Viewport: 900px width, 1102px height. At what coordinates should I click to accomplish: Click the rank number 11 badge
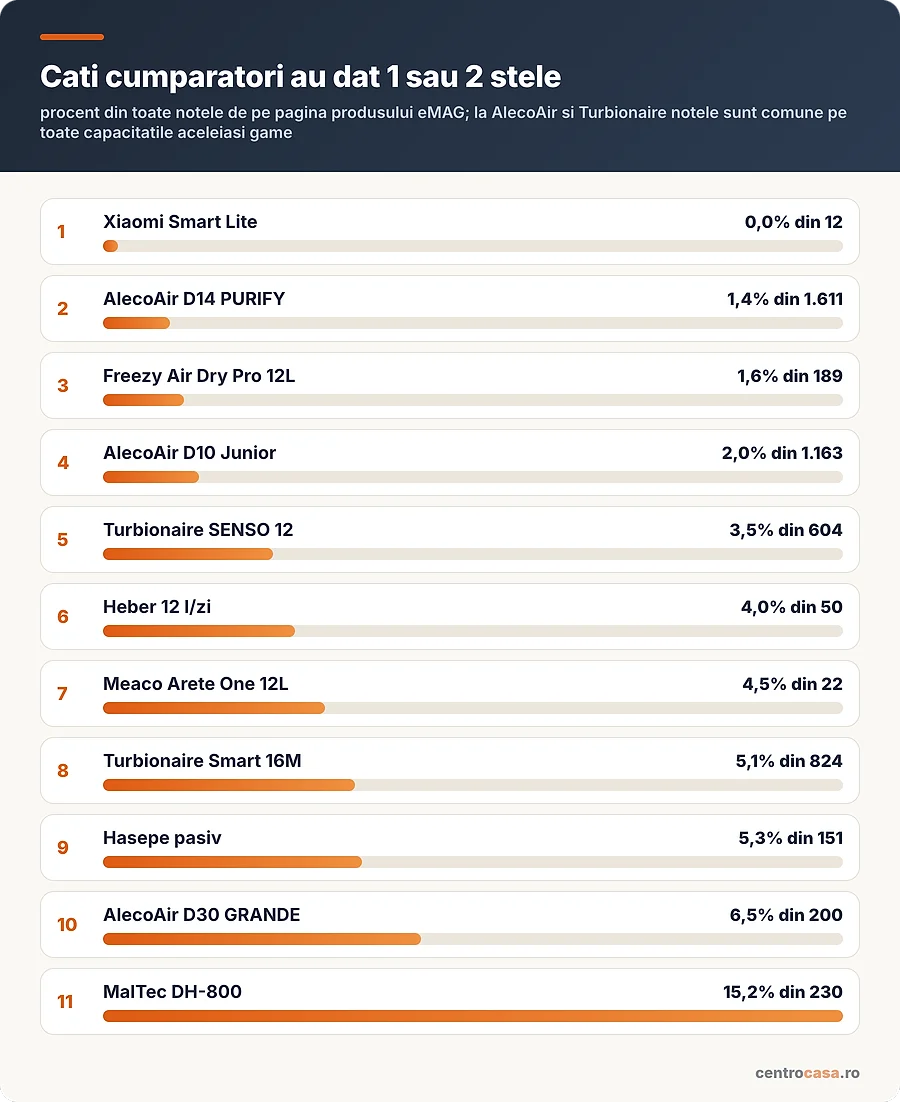[x=65, y=1001]
